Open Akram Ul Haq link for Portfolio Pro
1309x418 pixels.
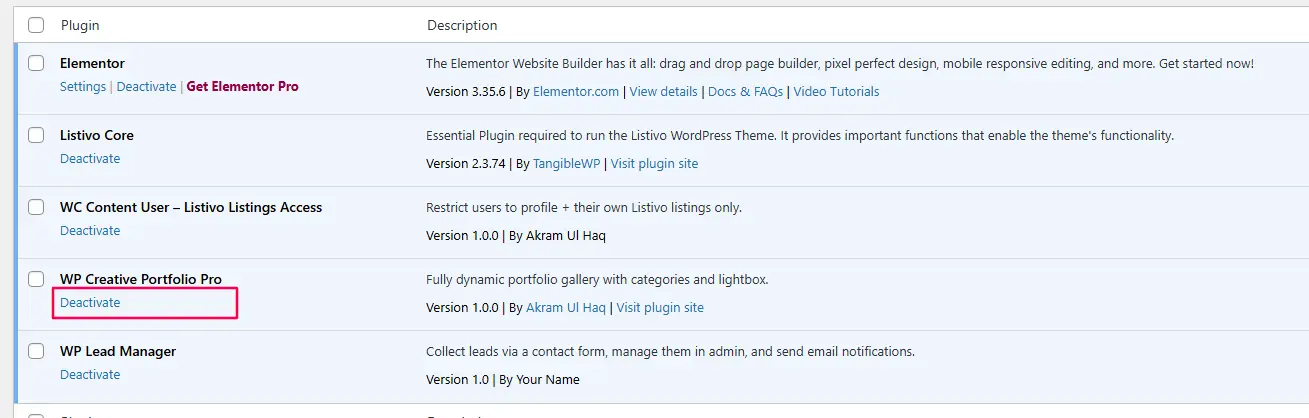[x=566, y=308]
